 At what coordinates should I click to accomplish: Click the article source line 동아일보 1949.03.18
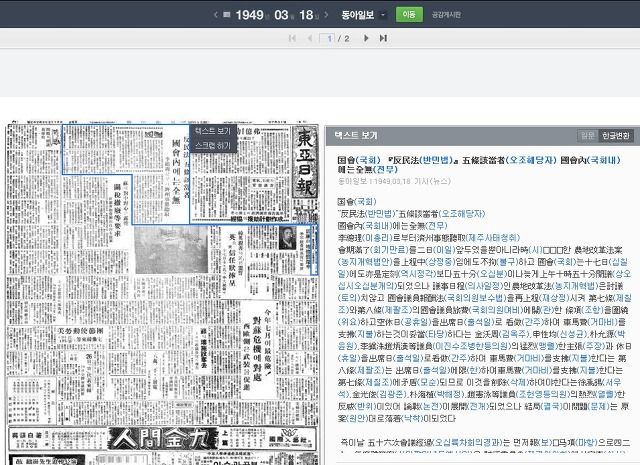pos(394,181)
